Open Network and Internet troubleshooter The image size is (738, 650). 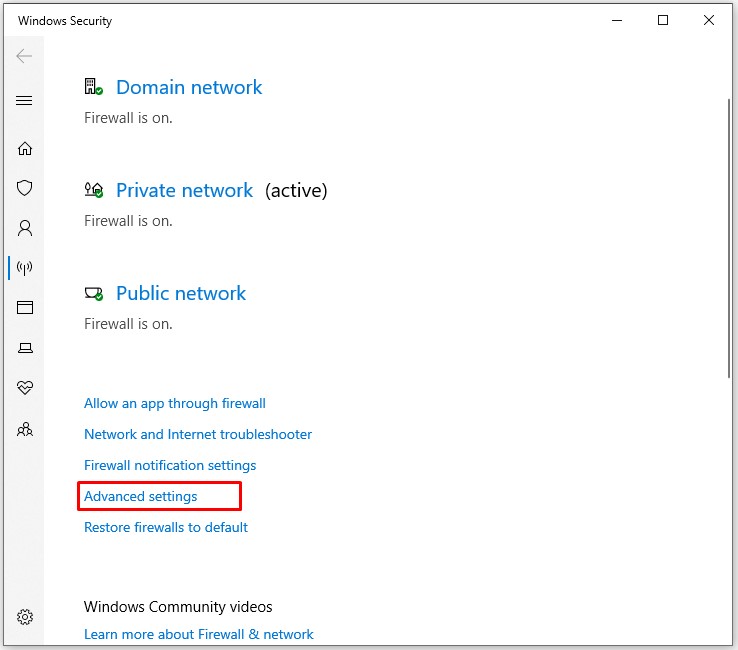click(x=198, y=435)
